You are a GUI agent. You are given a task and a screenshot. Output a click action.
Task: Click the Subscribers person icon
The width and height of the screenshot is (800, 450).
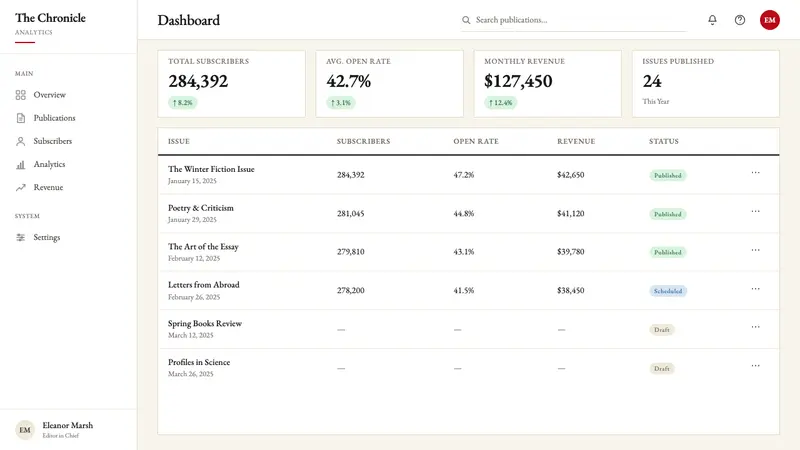20,141
